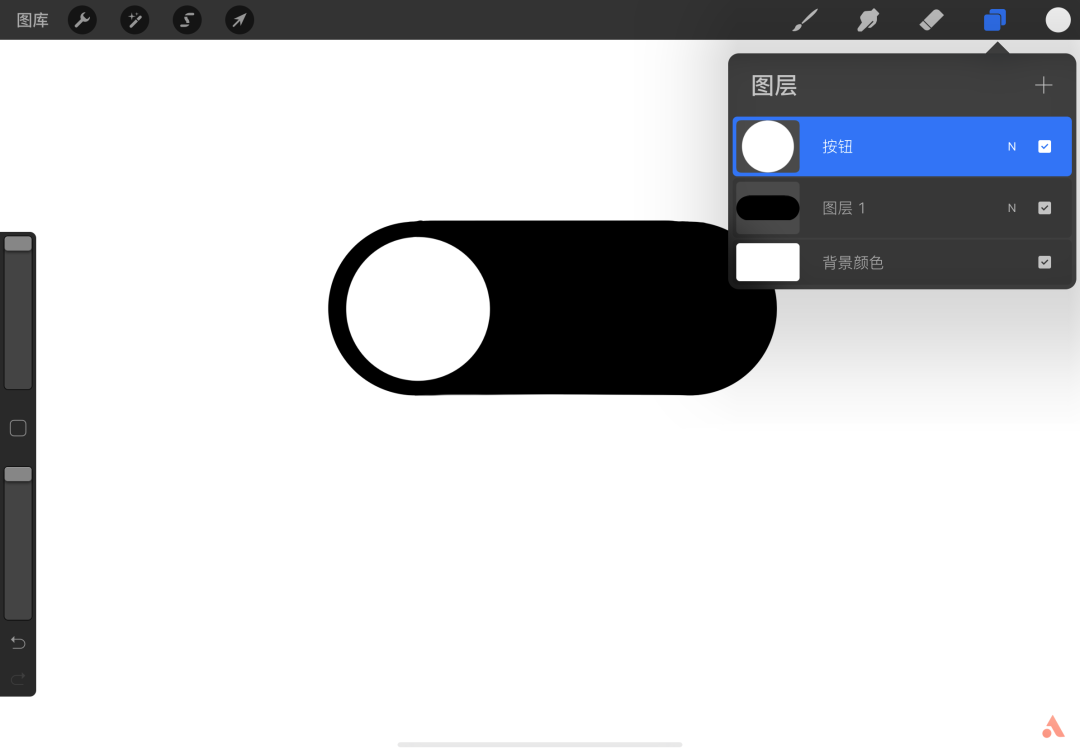Open the active color circle
Screen dimensions: 1080x754
coord(1057,20)
